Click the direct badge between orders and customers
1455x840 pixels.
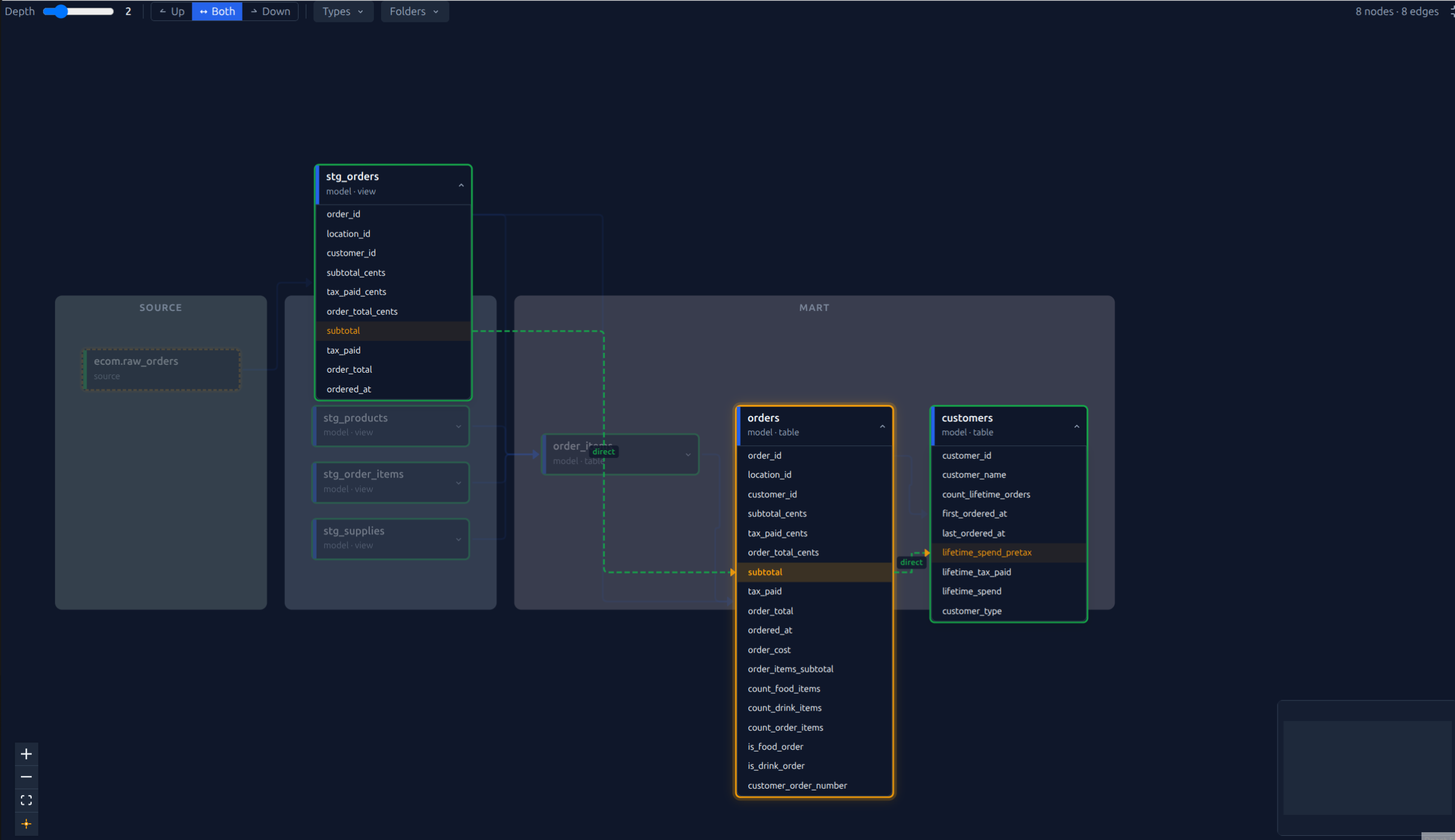[x=911, y=562]
